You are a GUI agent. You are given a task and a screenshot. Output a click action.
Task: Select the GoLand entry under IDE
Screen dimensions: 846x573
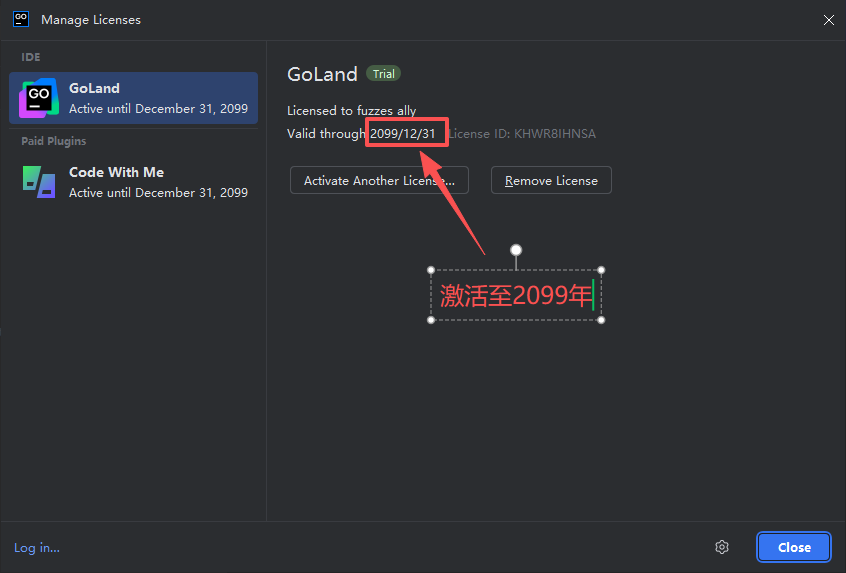(133, 98)
